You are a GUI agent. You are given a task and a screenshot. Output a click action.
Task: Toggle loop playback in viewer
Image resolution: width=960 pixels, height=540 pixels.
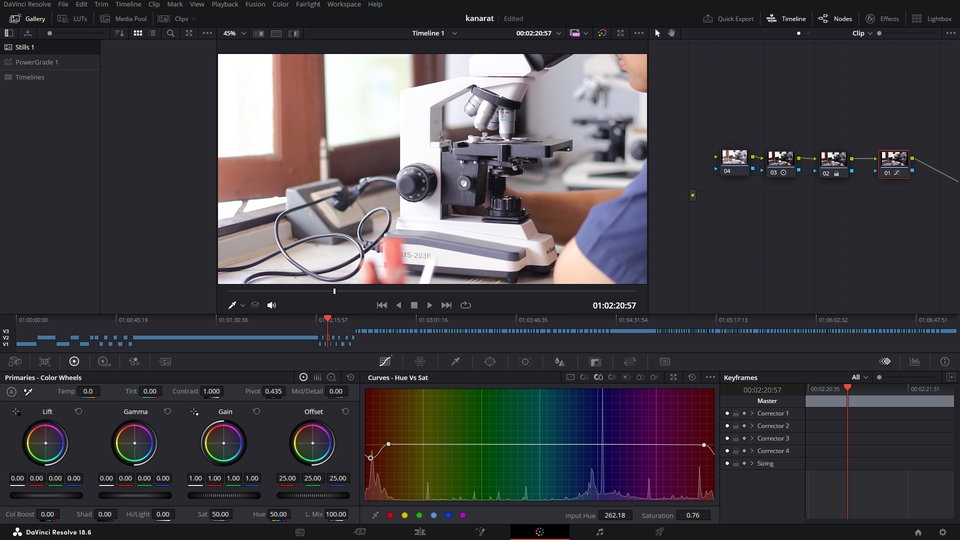[466, 305]
